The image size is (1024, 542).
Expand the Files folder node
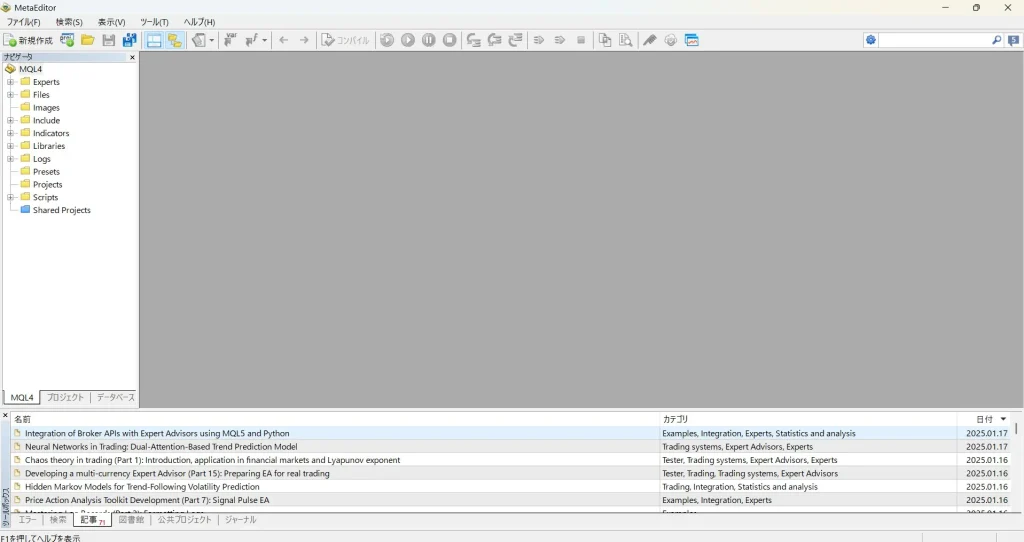coord(10,95)
